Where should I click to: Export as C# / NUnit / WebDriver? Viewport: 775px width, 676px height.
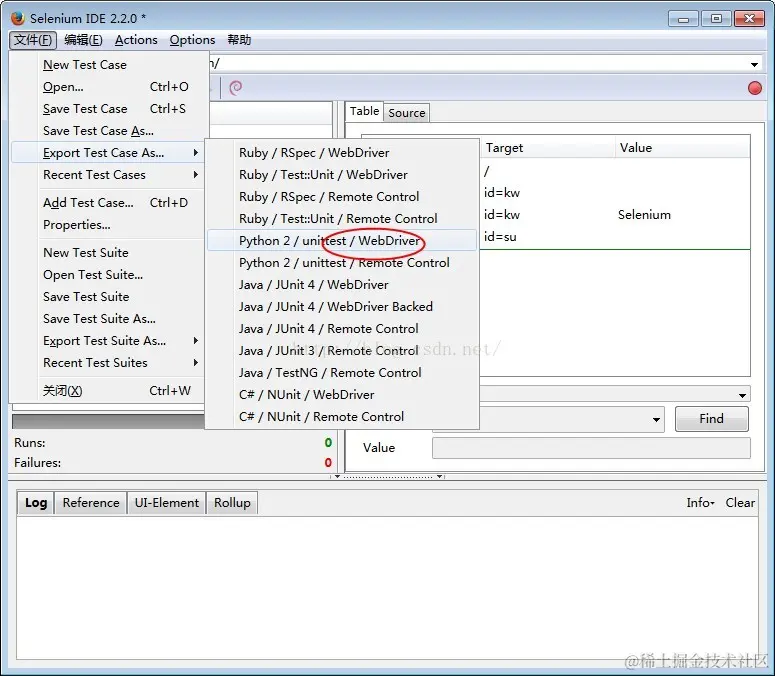(x=342, y=395)
